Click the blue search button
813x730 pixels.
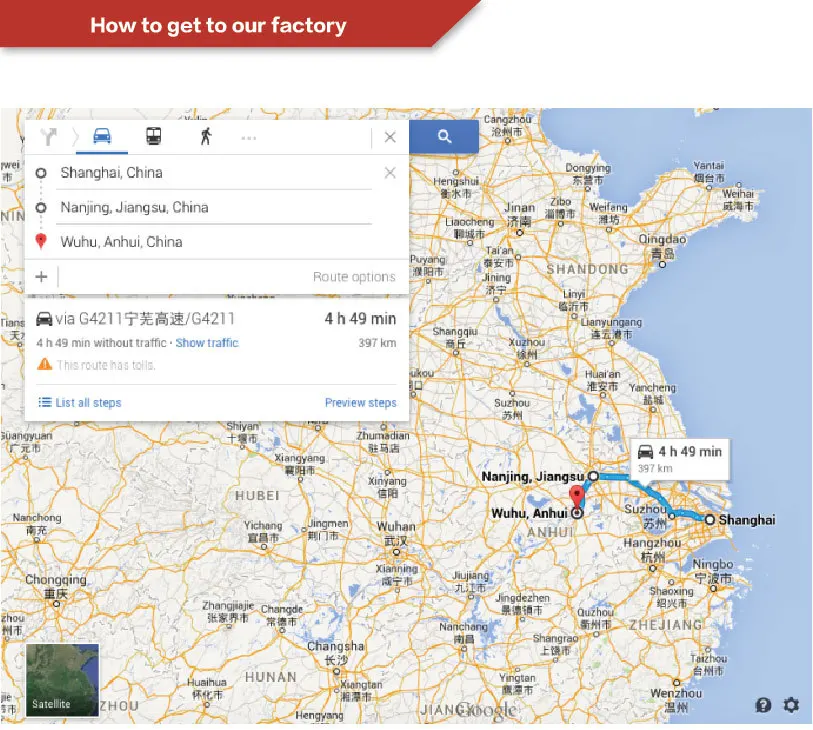coord(444,136)
